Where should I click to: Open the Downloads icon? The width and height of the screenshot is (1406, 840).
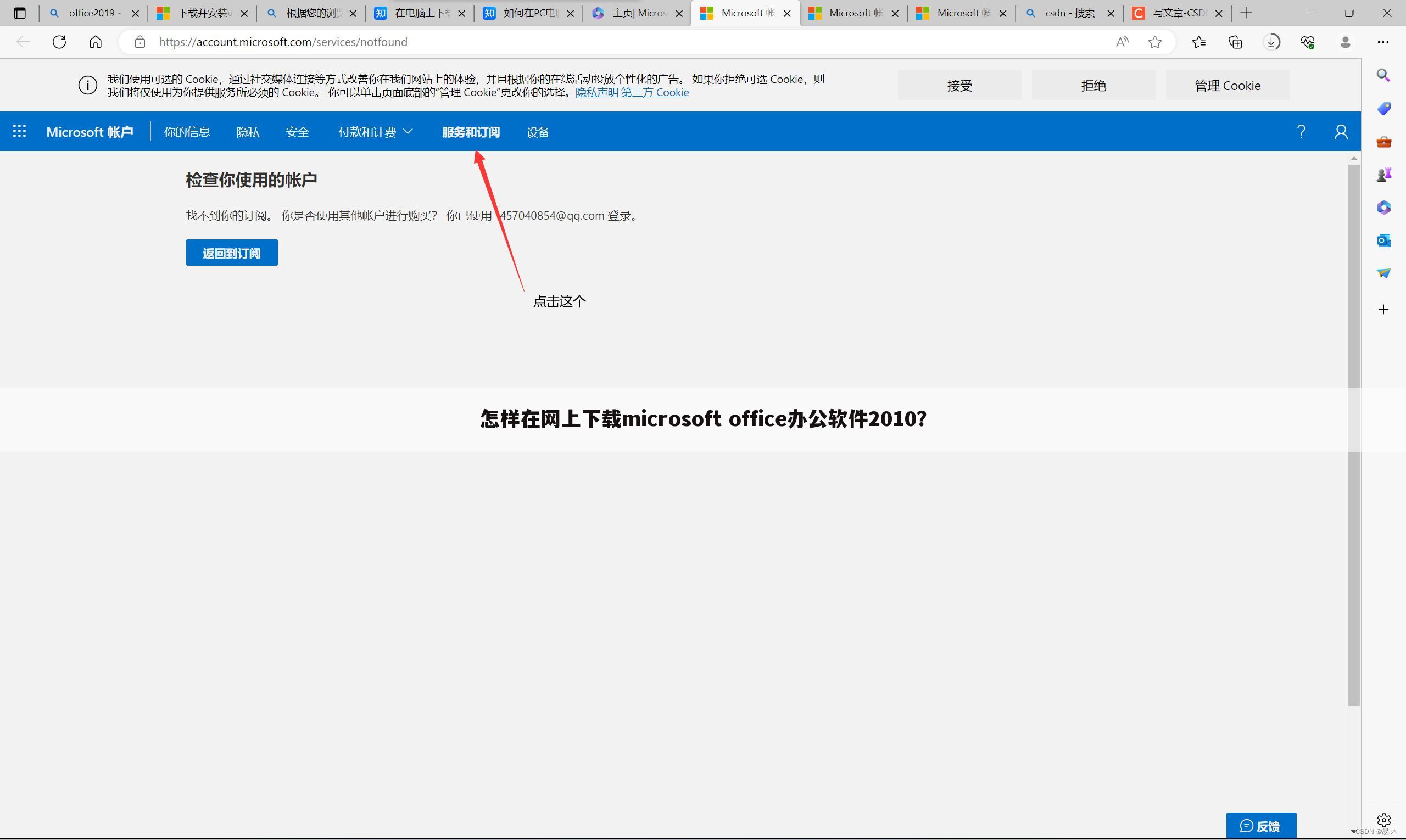click(x=1271, y=42)
